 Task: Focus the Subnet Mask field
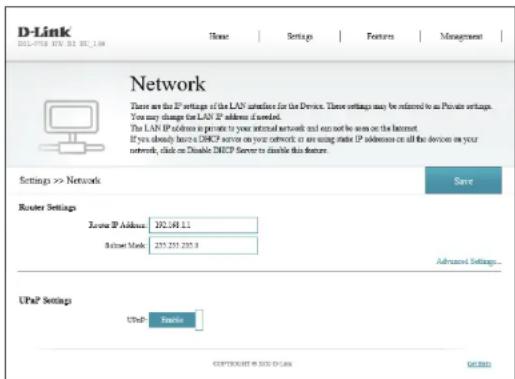(203, 246)
